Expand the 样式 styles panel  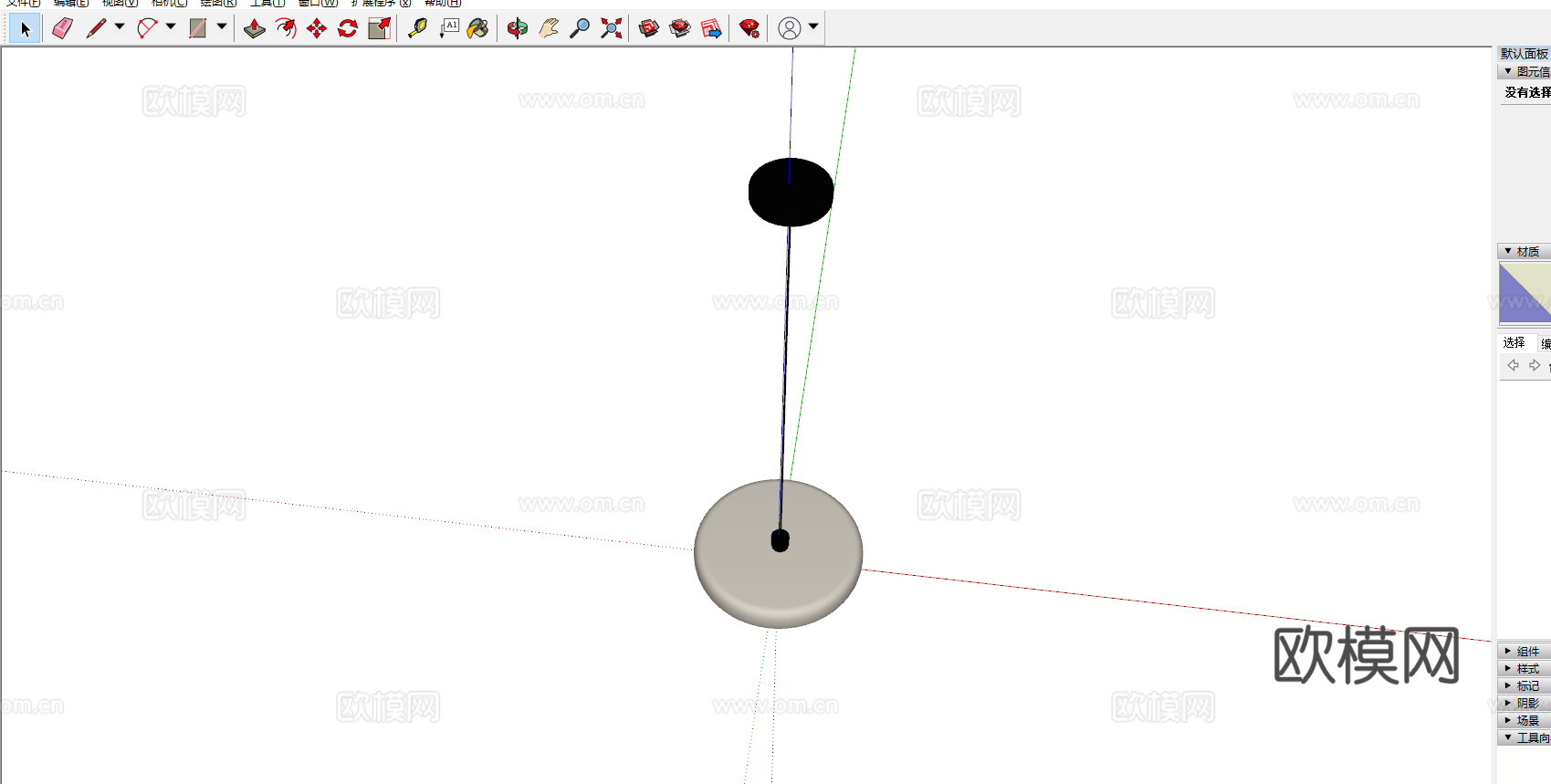tap(1508, 668)
